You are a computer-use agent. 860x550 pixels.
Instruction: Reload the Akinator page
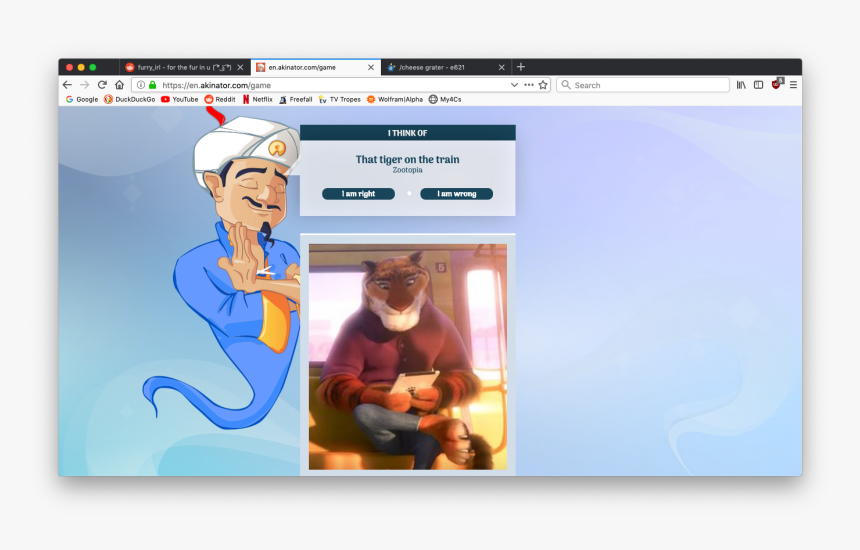click(x=102, y=85)
